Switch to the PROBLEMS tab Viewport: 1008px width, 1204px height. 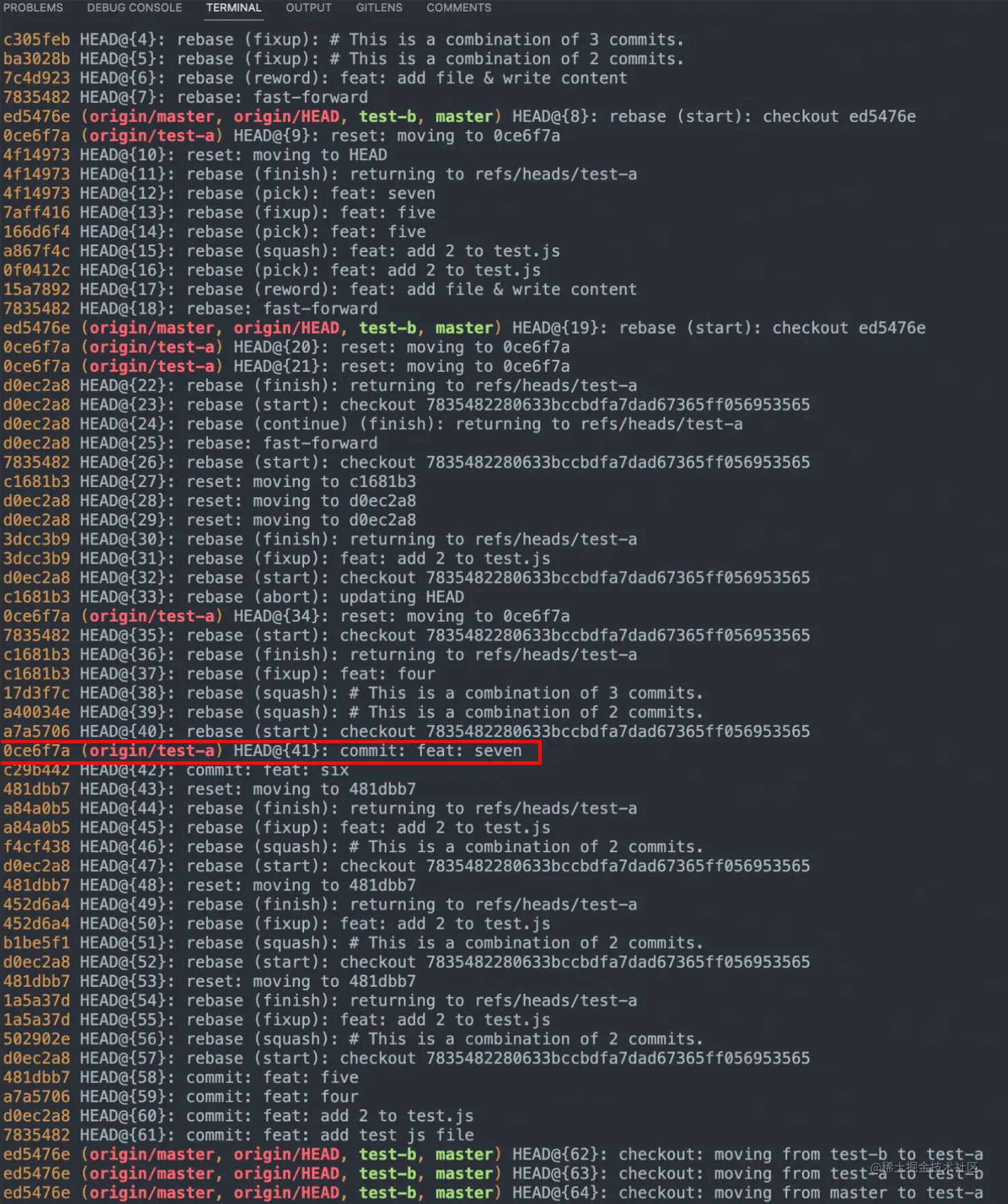(x=33, y=8)
